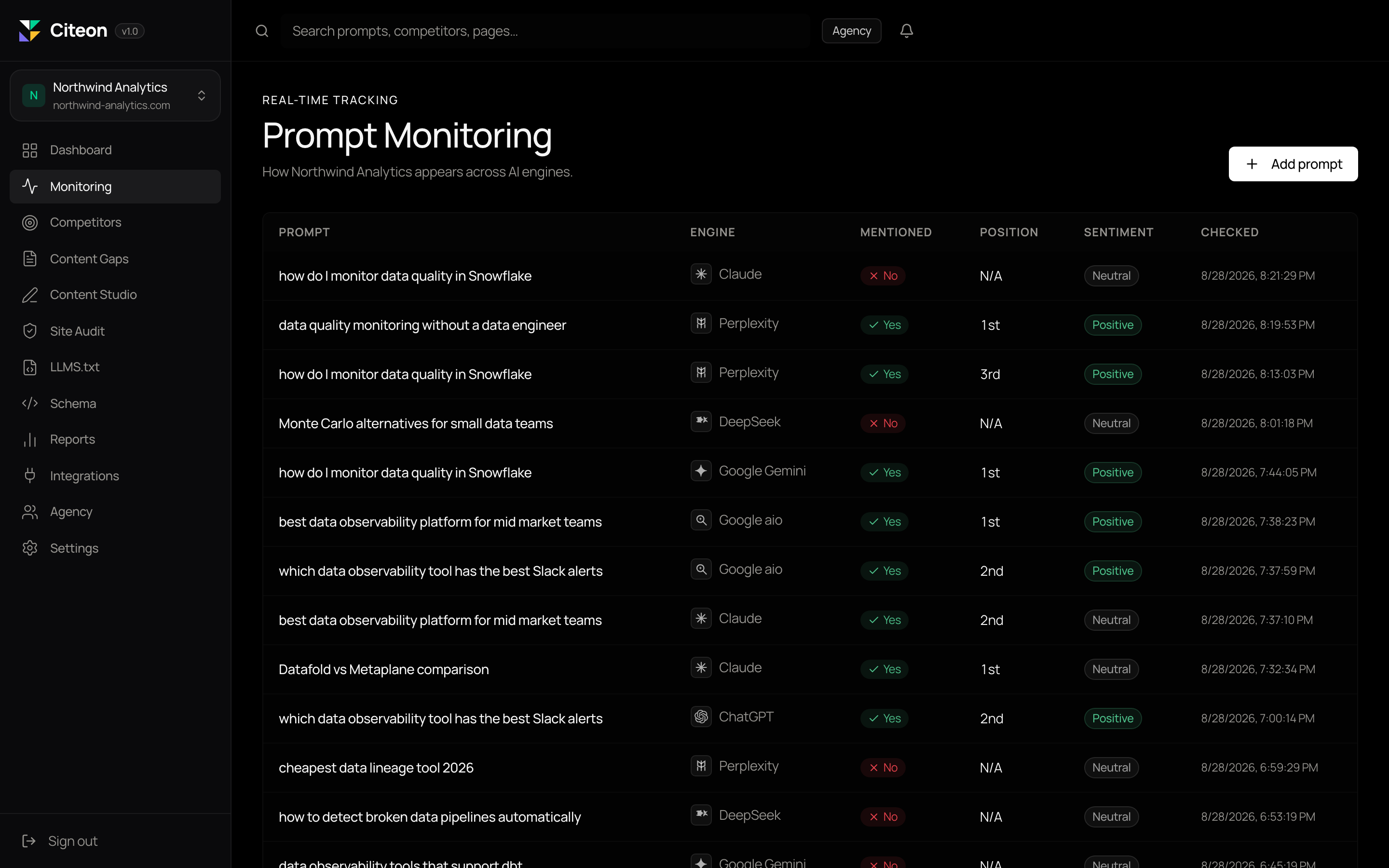1389x868 pixels.
Task: Click the 2nd position in the 7:37:10 PM row
Action: click(x=991, y=621)
